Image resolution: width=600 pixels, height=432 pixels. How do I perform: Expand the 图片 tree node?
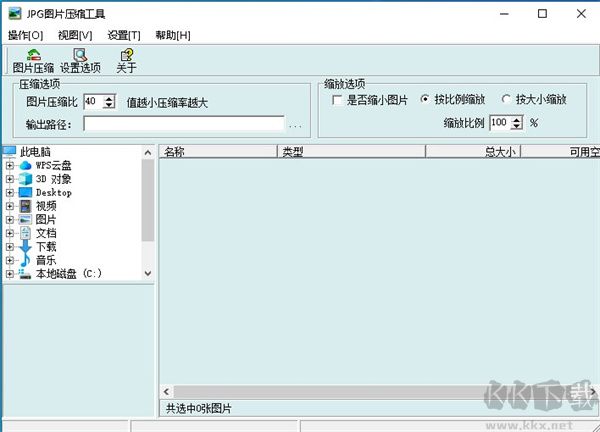[x=10, y=220]
